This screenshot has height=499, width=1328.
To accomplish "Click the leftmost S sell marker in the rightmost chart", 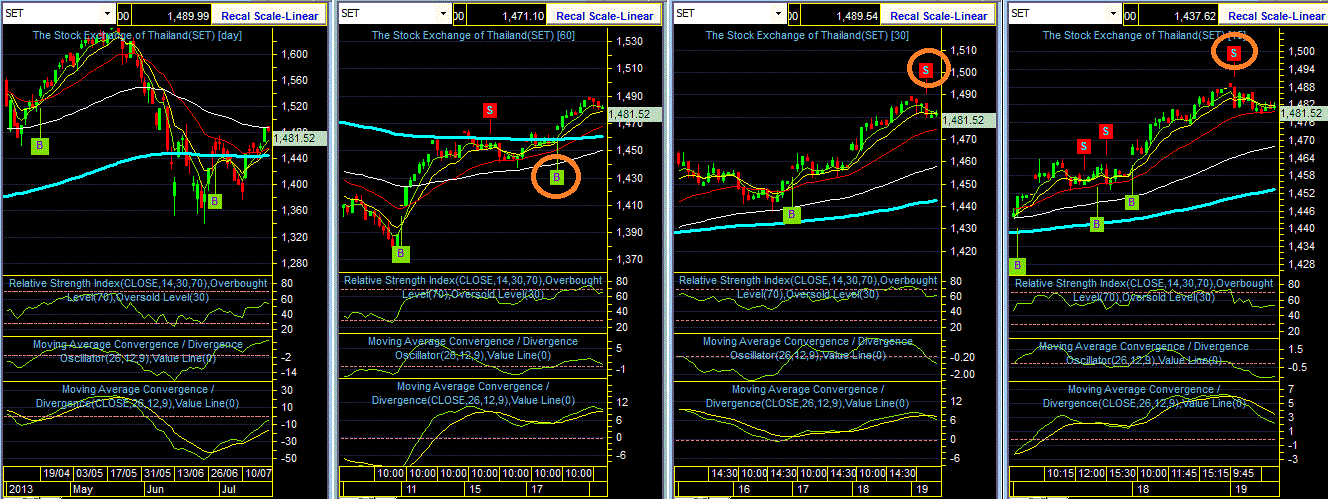I will [x=1084, y=146].
